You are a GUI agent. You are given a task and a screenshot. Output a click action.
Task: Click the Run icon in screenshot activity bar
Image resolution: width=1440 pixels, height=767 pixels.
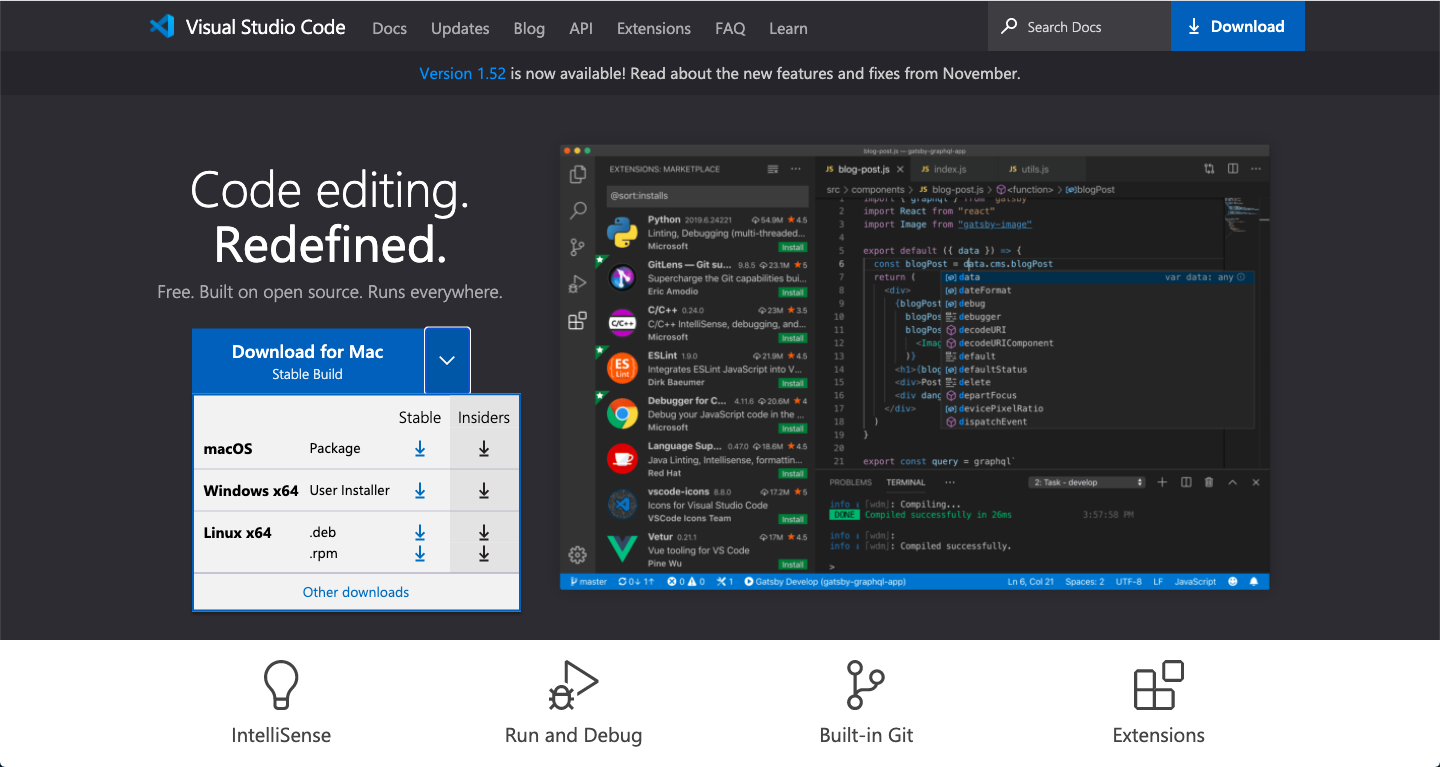[x=578, y=284]
